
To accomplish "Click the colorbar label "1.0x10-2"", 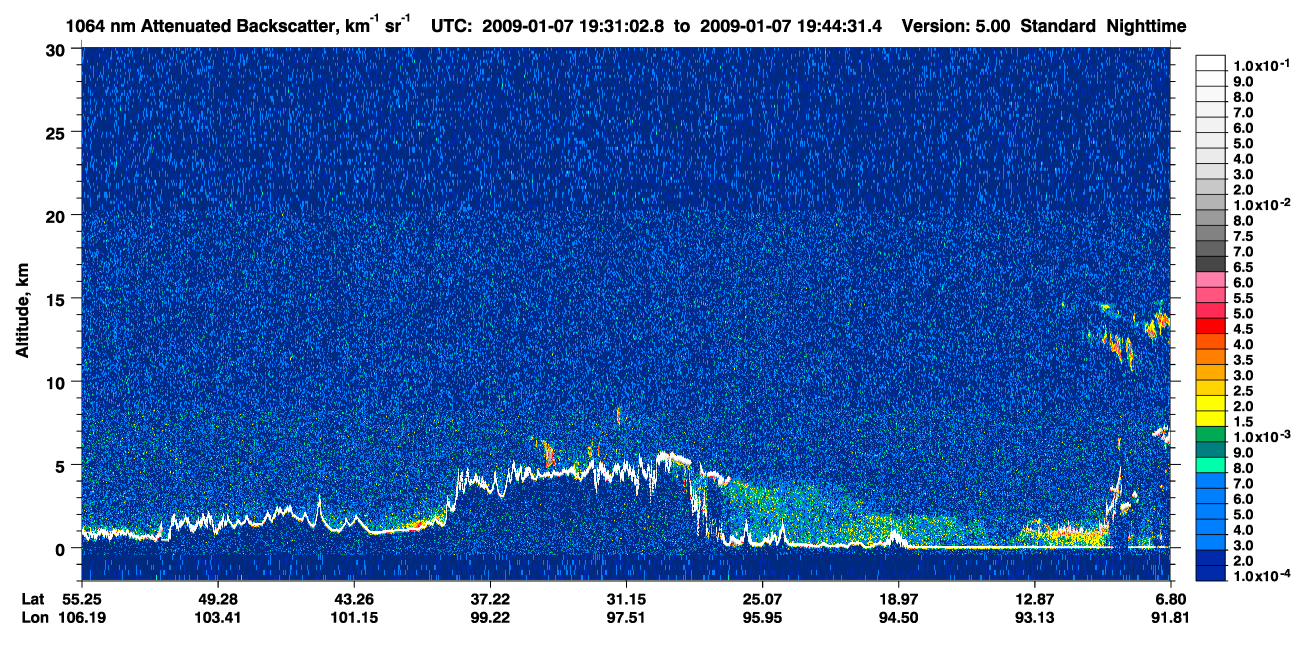I will tap(1260, 204).
